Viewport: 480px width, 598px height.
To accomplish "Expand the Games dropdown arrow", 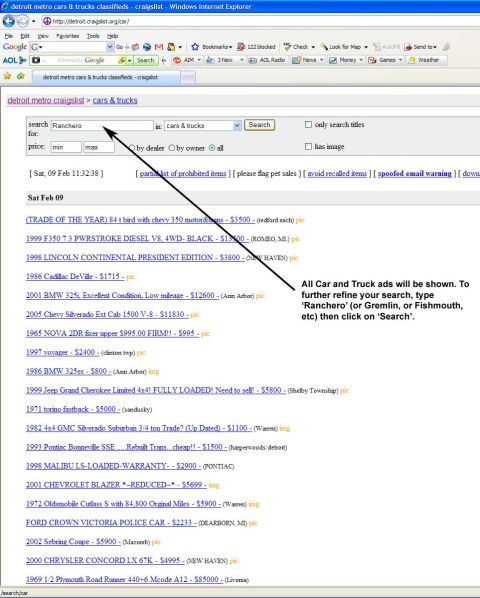I will tap(400, 60).
